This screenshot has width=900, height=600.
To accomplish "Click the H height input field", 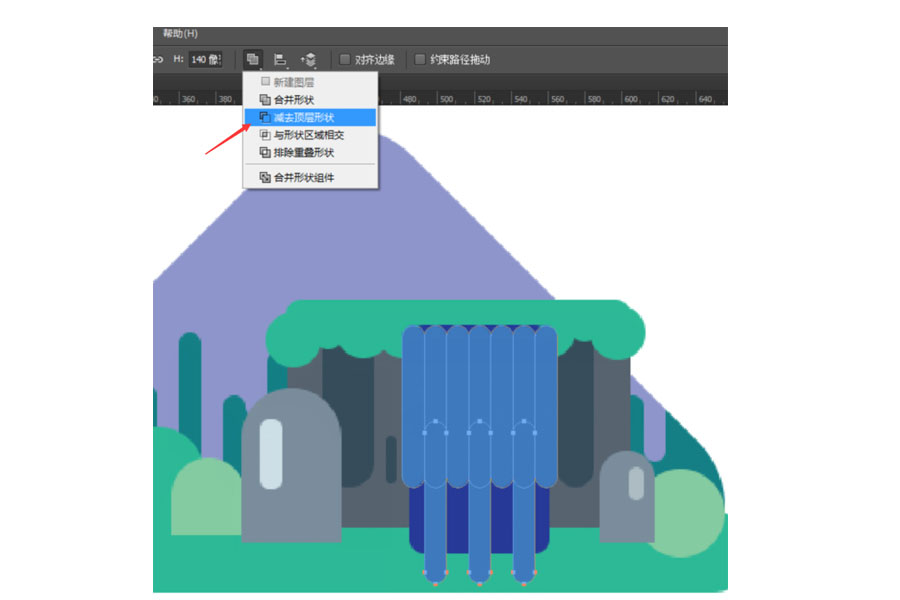I will click(x=204, y=60).
